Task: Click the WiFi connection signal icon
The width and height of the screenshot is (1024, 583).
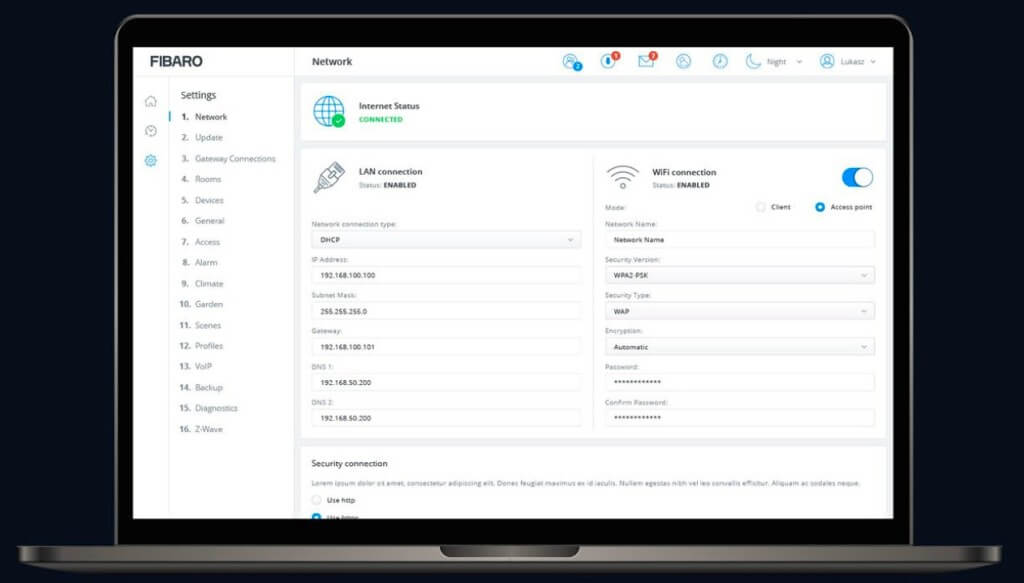Action: point(622,177)
